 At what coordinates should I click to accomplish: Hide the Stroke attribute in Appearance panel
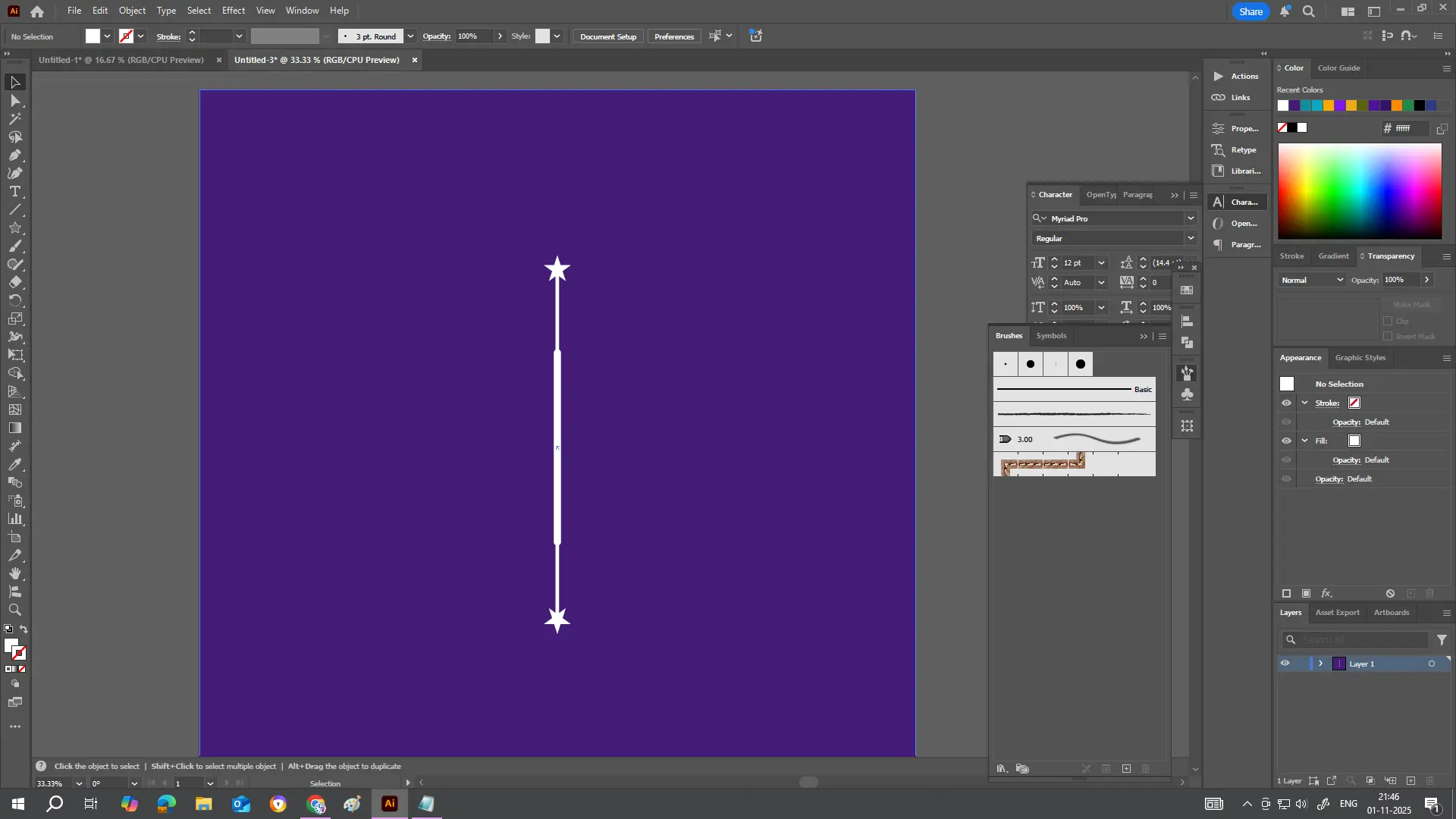point(1287,403)
